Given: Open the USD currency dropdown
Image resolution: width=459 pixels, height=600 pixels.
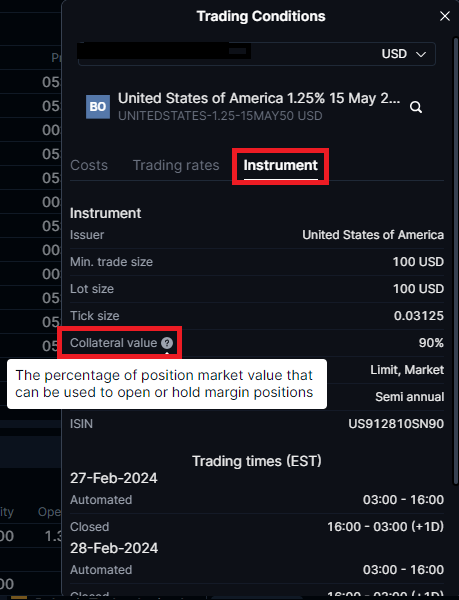Looking at the screenshot, I should click(x=404, y=54).
